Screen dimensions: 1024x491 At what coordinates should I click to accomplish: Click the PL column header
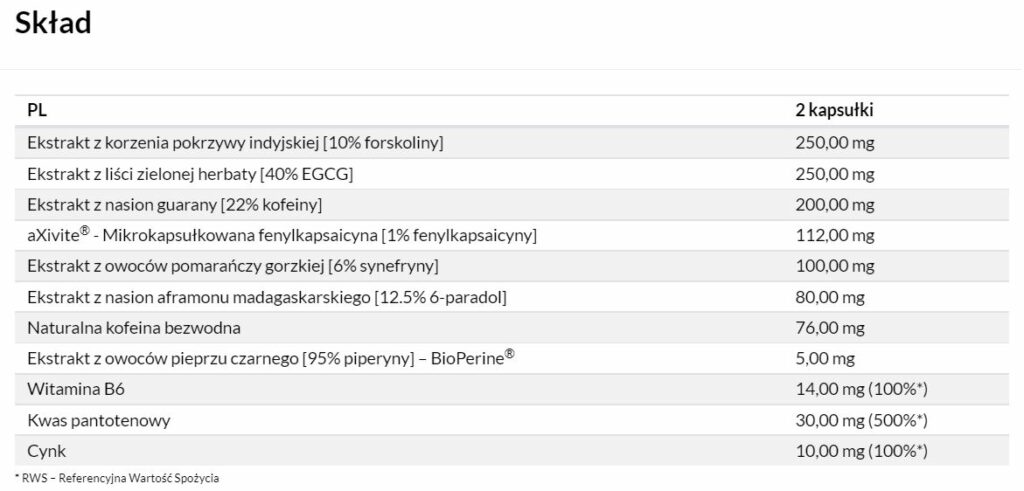(37, 111)
